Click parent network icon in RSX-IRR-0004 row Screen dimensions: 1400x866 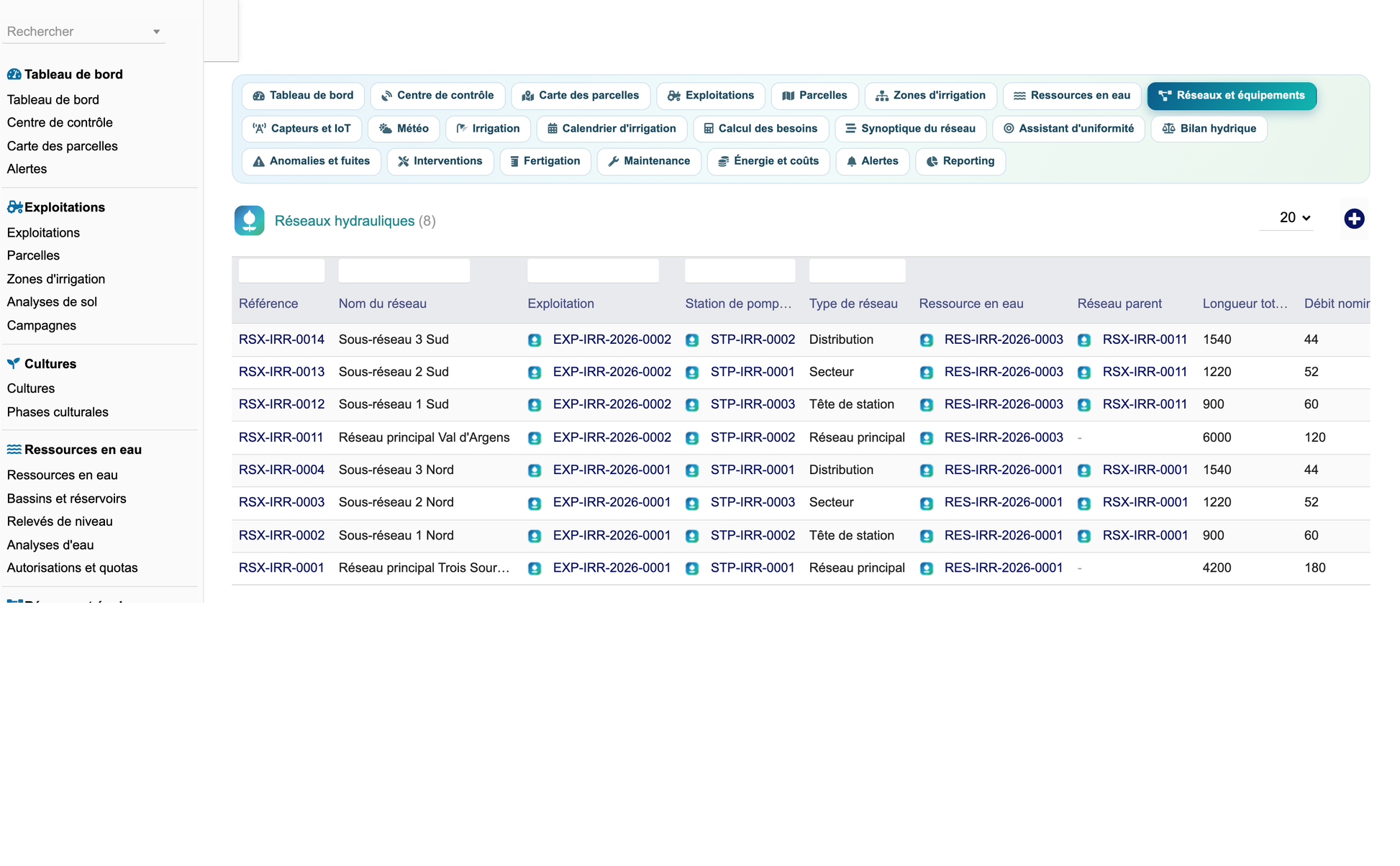[1084, 470]
